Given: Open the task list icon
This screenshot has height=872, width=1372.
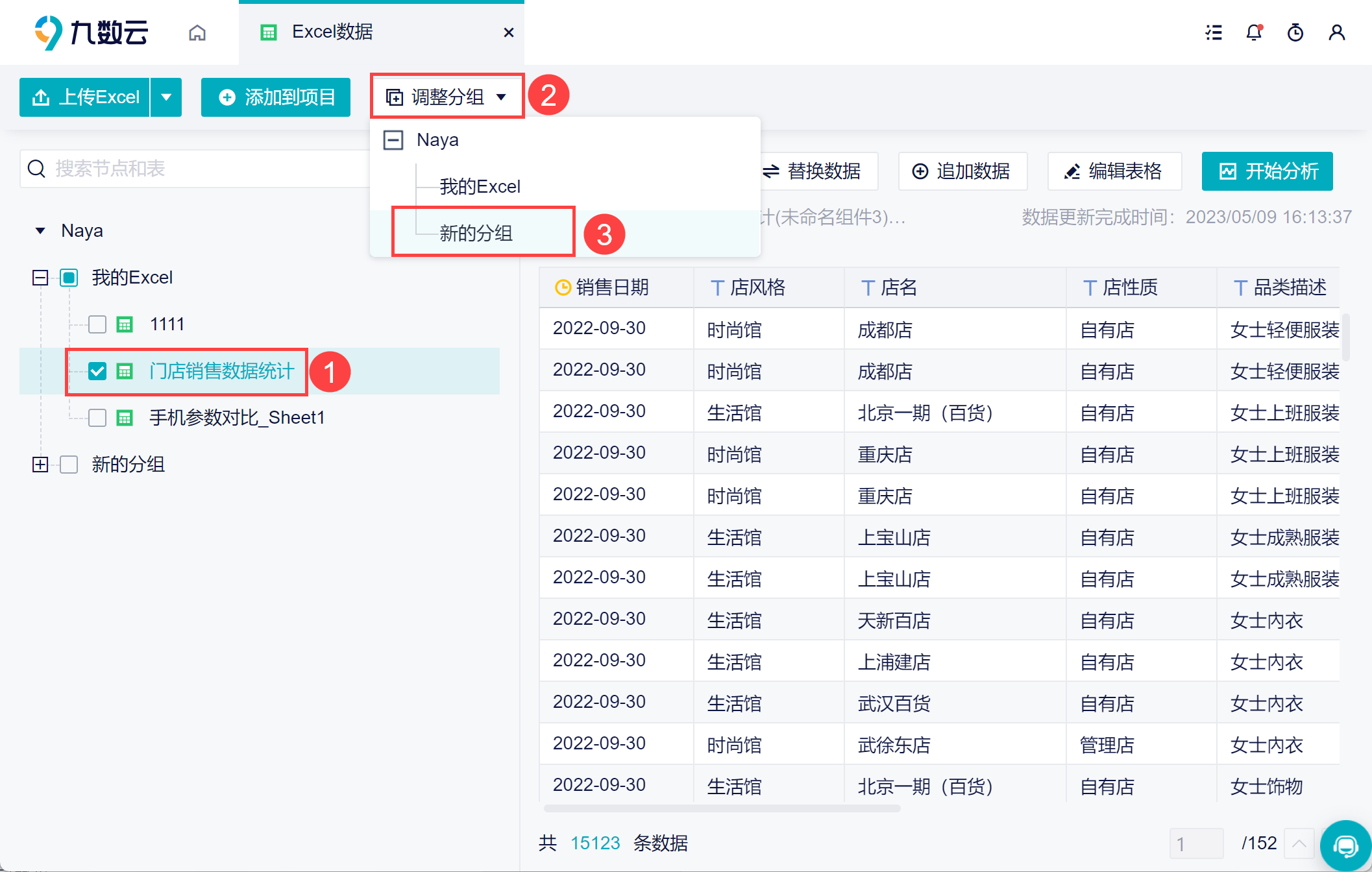Looking at the screenshot, I should coord(1213,32).
